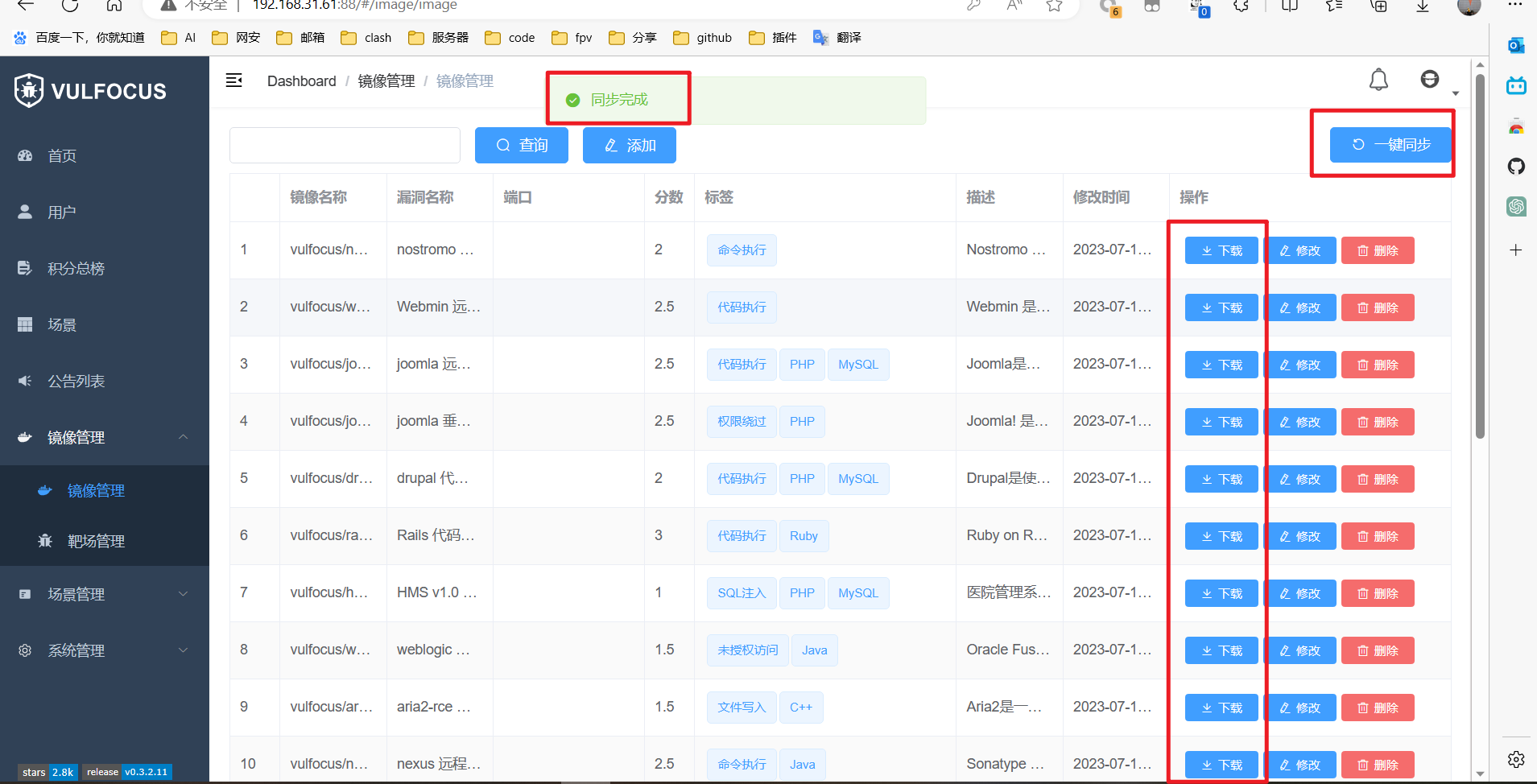Open Bilibili from the Edge sidebar
This screenshot has width=1537, height=784.
(1517, 86)
